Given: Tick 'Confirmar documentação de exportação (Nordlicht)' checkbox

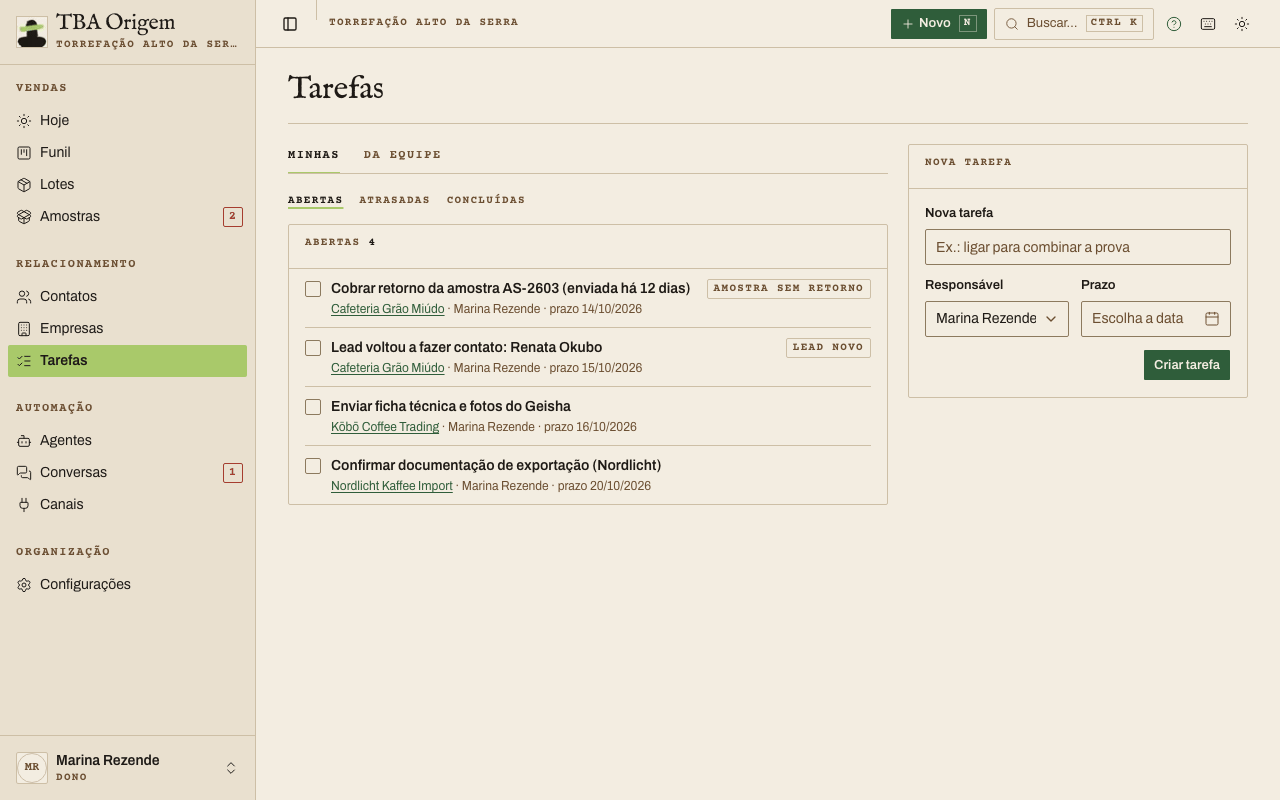Looking at the screenshot, I should click(x=313, y=466).
